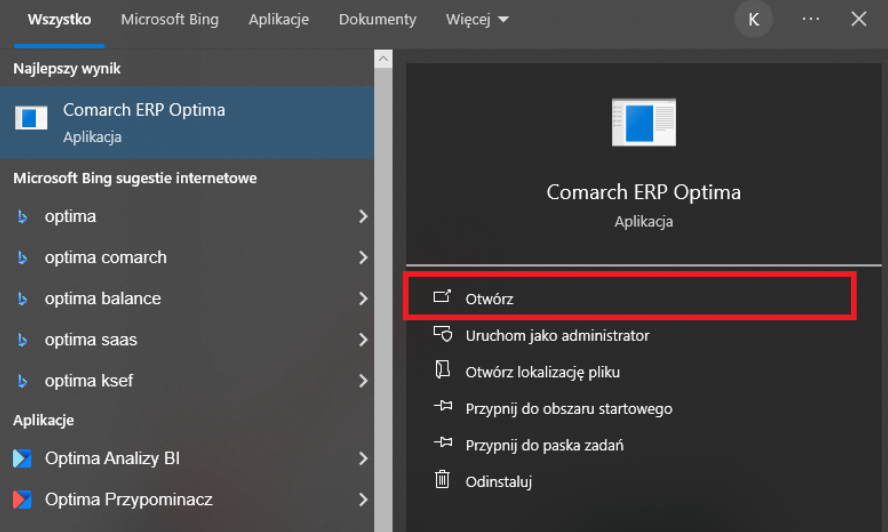Click the 'Optima Analizy BI' result text

click(x=112, y=458)
